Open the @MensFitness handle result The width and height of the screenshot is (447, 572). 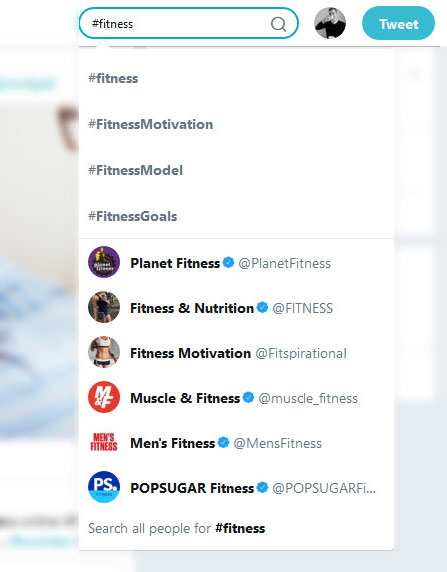[x=278, y=443]
